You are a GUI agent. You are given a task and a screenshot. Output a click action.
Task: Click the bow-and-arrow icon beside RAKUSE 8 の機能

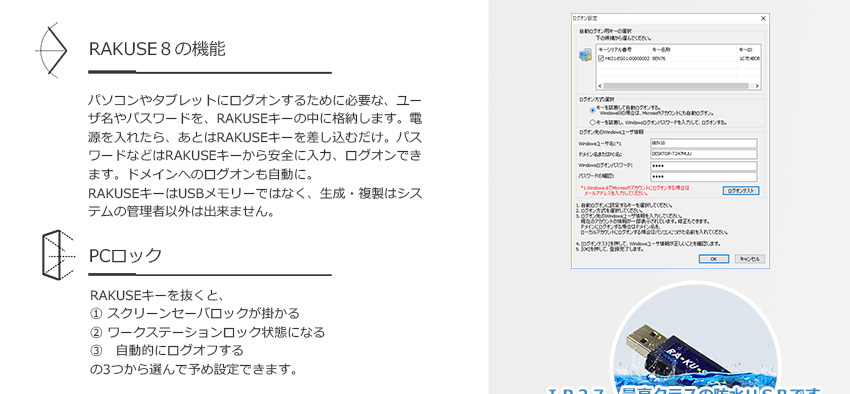pos(51,50)
